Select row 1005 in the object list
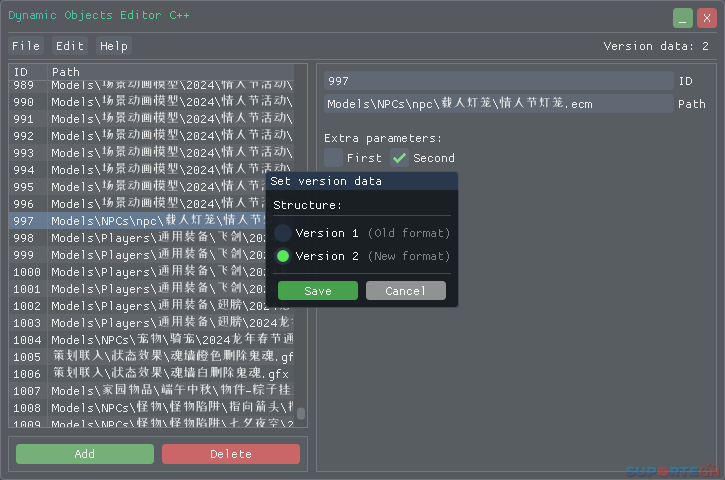 tap(151, 357)
